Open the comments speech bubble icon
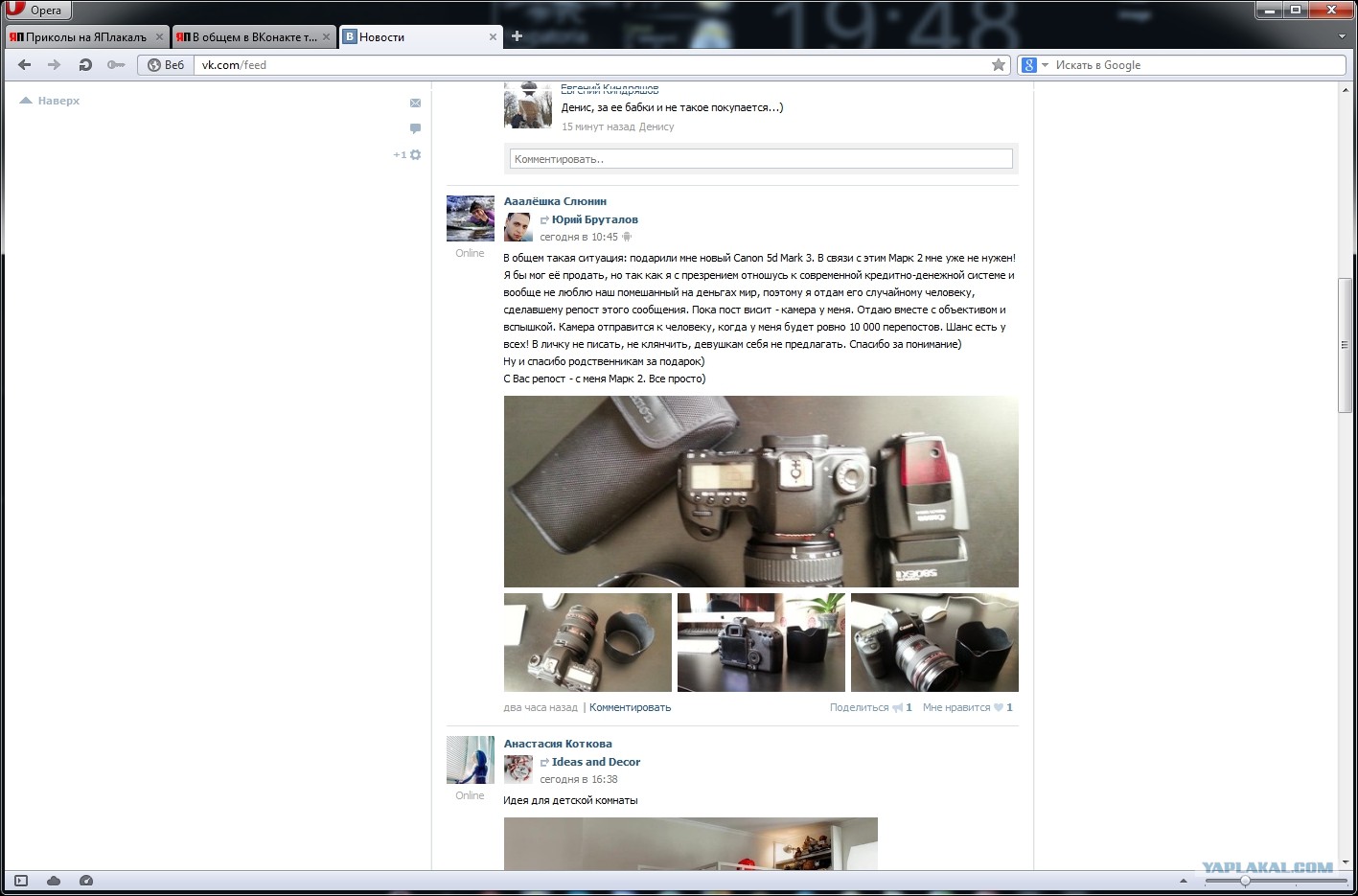This screenshot has height=896, width=1358. tap(415, 128)
